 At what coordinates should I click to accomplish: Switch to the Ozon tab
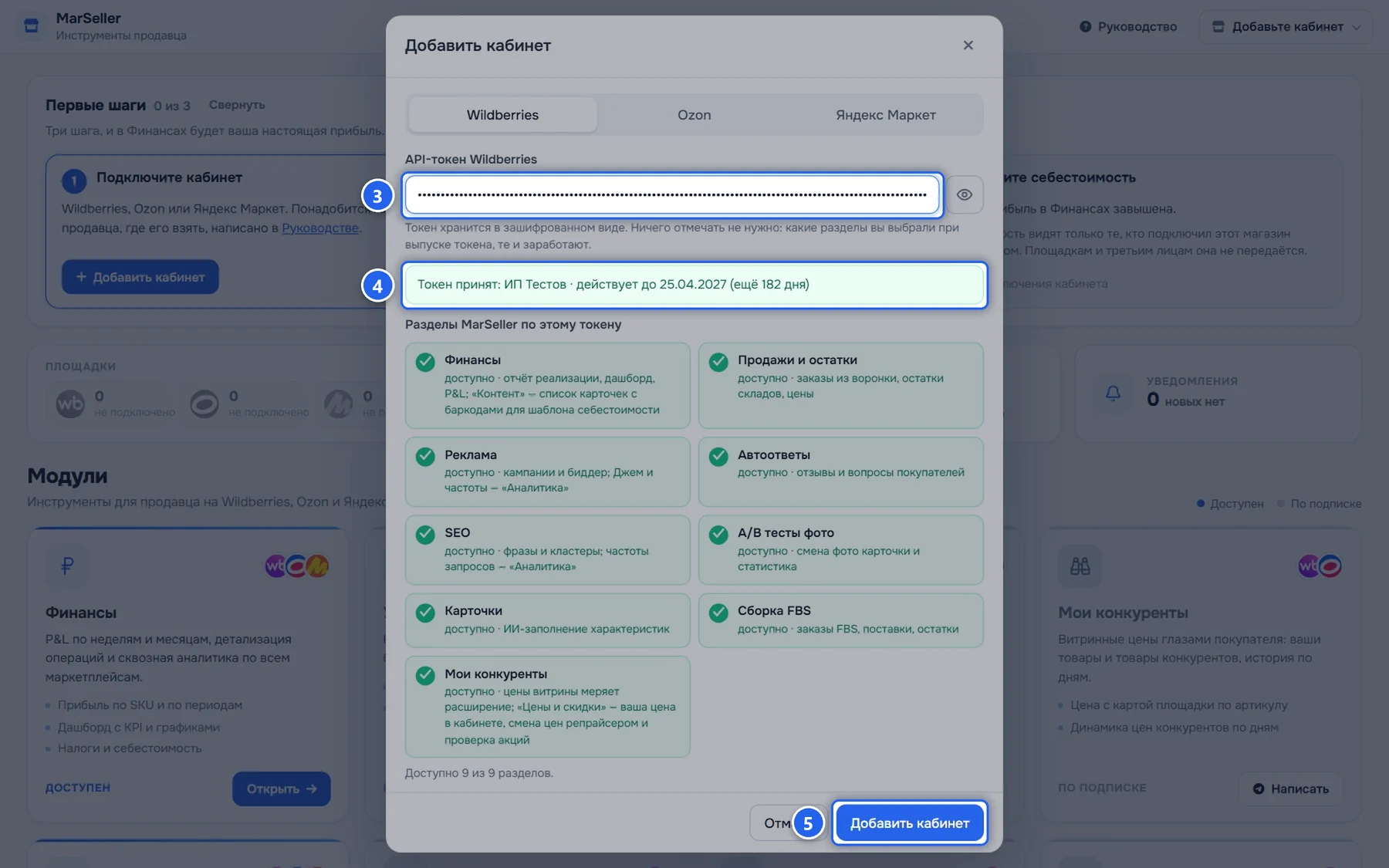694,115
